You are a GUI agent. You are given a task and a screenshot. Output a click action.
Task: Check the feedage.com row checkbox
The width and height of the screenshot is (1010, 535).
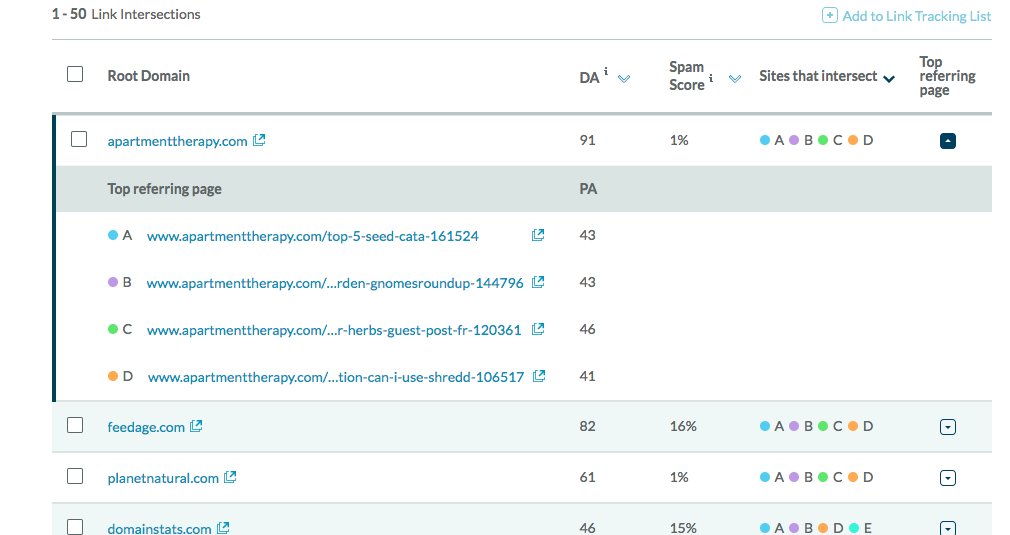75,425
